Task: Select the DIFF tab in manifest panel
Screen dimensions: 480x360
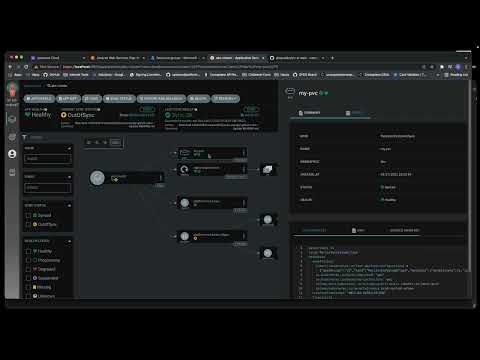Action: tap(358, 230)
